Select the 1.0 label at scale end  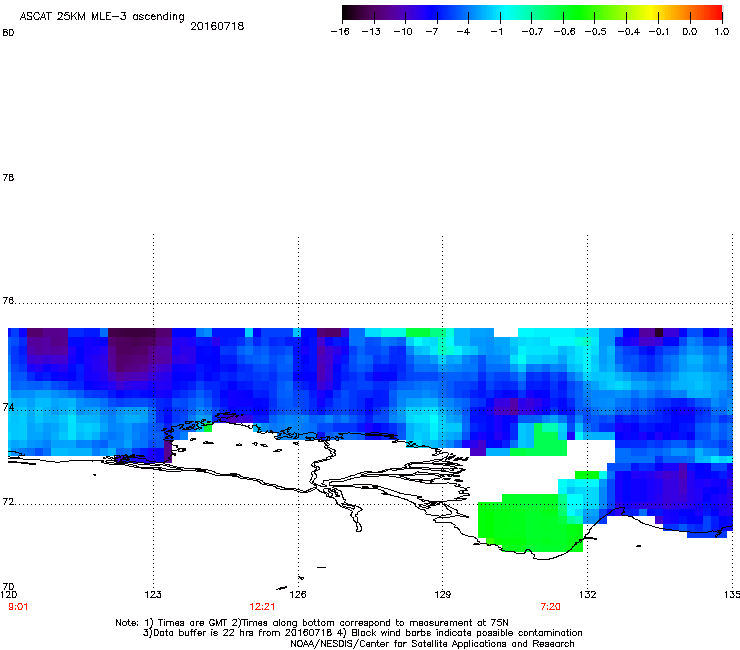pyautogui.click(x=722, y=32)
